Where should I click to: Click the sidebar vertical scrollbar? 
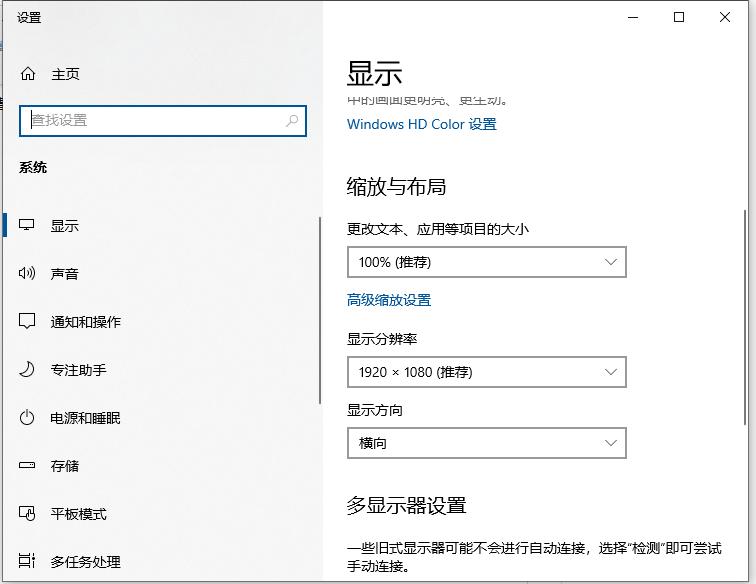(x=320, y=310)
